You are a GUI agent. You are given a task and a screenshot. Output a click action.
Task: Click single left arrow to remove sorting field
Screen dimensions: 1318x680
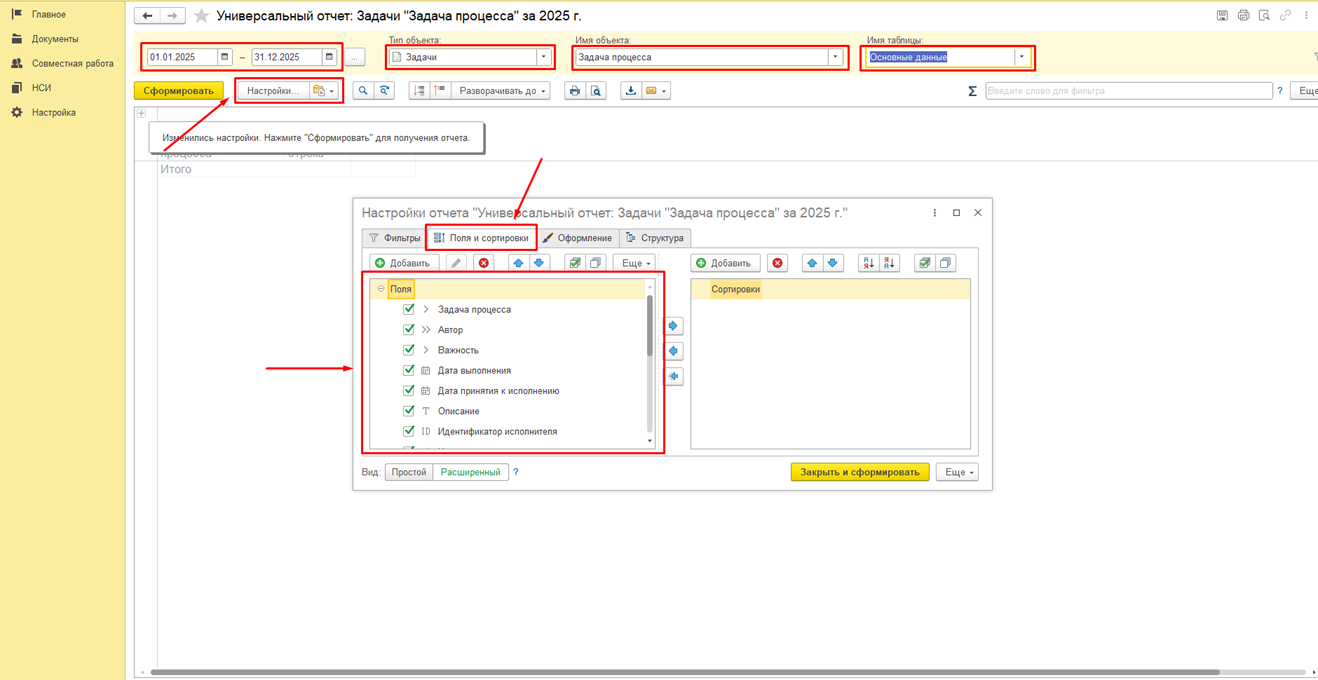674,351
